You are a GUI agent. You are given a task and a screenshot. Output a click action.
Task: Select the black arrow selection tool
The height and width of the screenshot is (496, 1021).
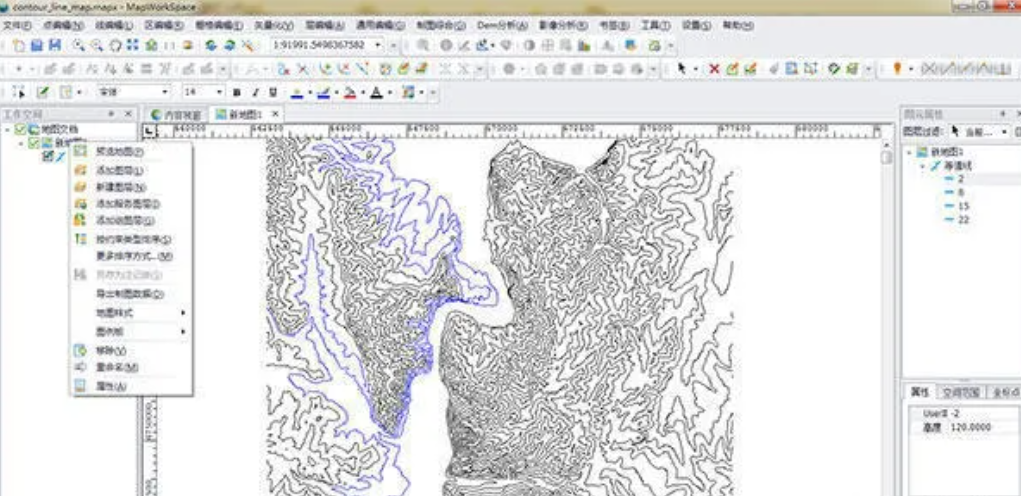pyautogui.click(x=682, y=69)
